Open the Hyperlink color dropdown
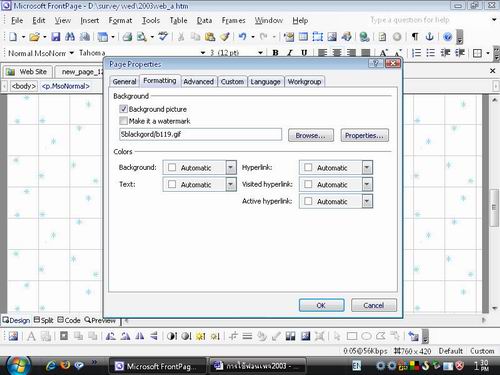Image resolution: width=500 pixels, height=375 pixels. click(367, 167)
